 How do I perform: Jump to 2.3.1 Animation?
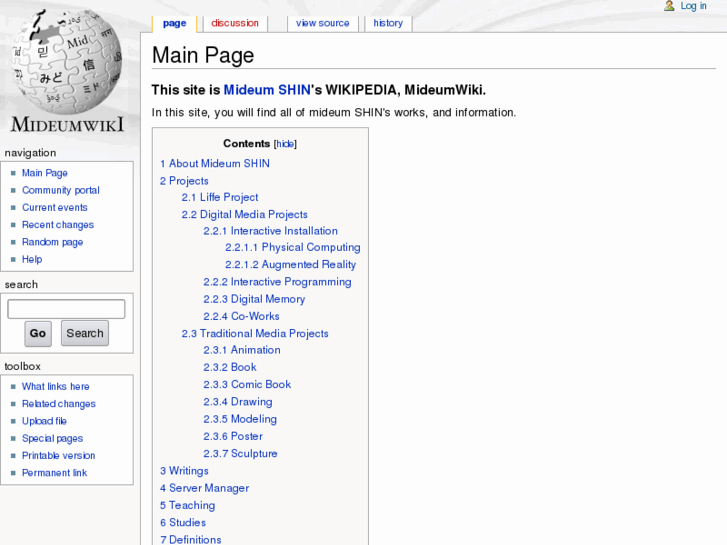point(242,350)
